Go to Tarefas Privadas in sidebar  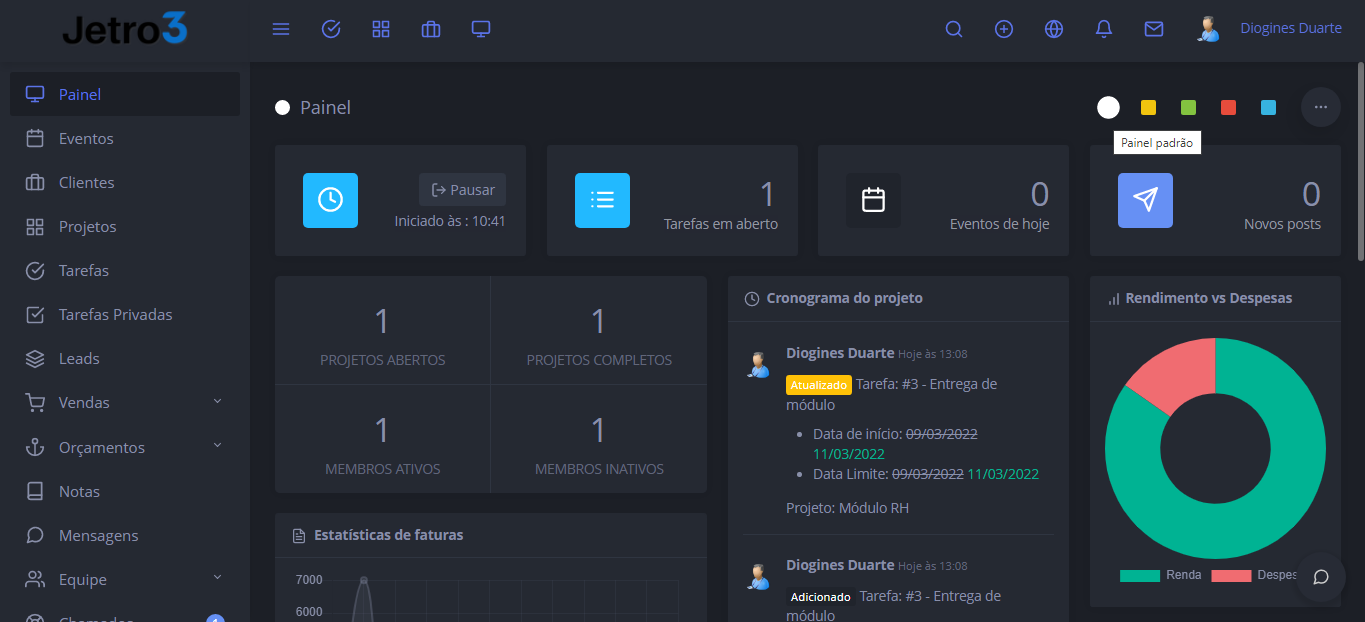tap(115, 315)
